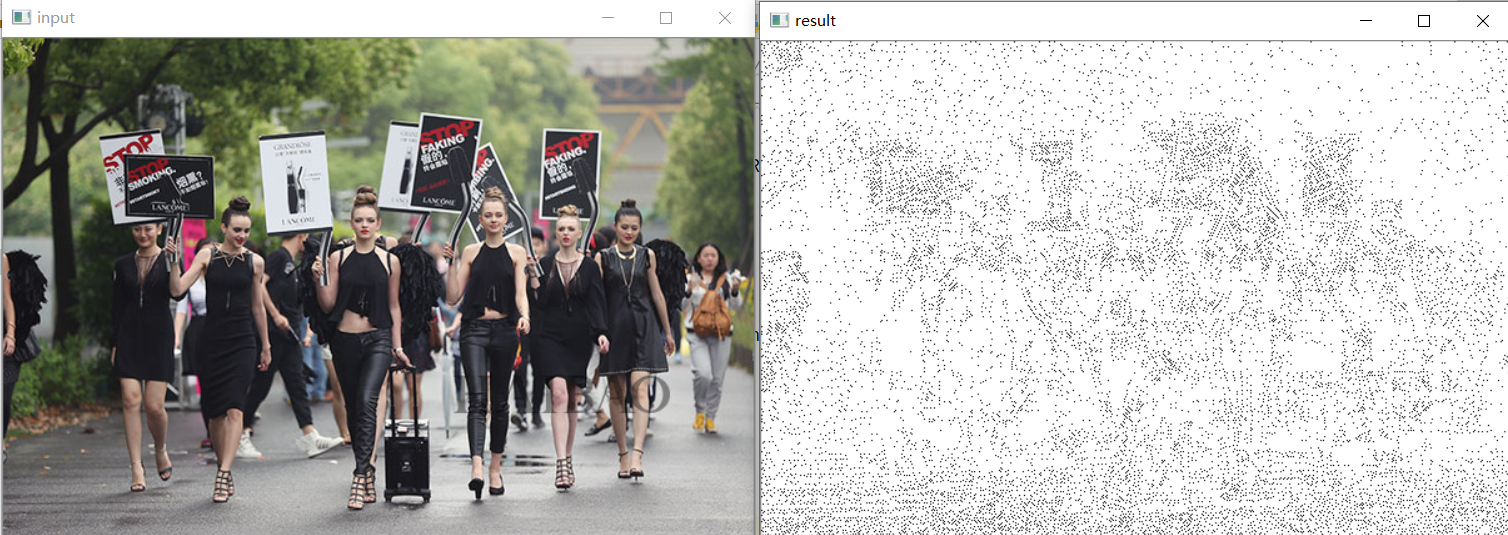
Task: Maximize the input window
Action: coord(666,18)
